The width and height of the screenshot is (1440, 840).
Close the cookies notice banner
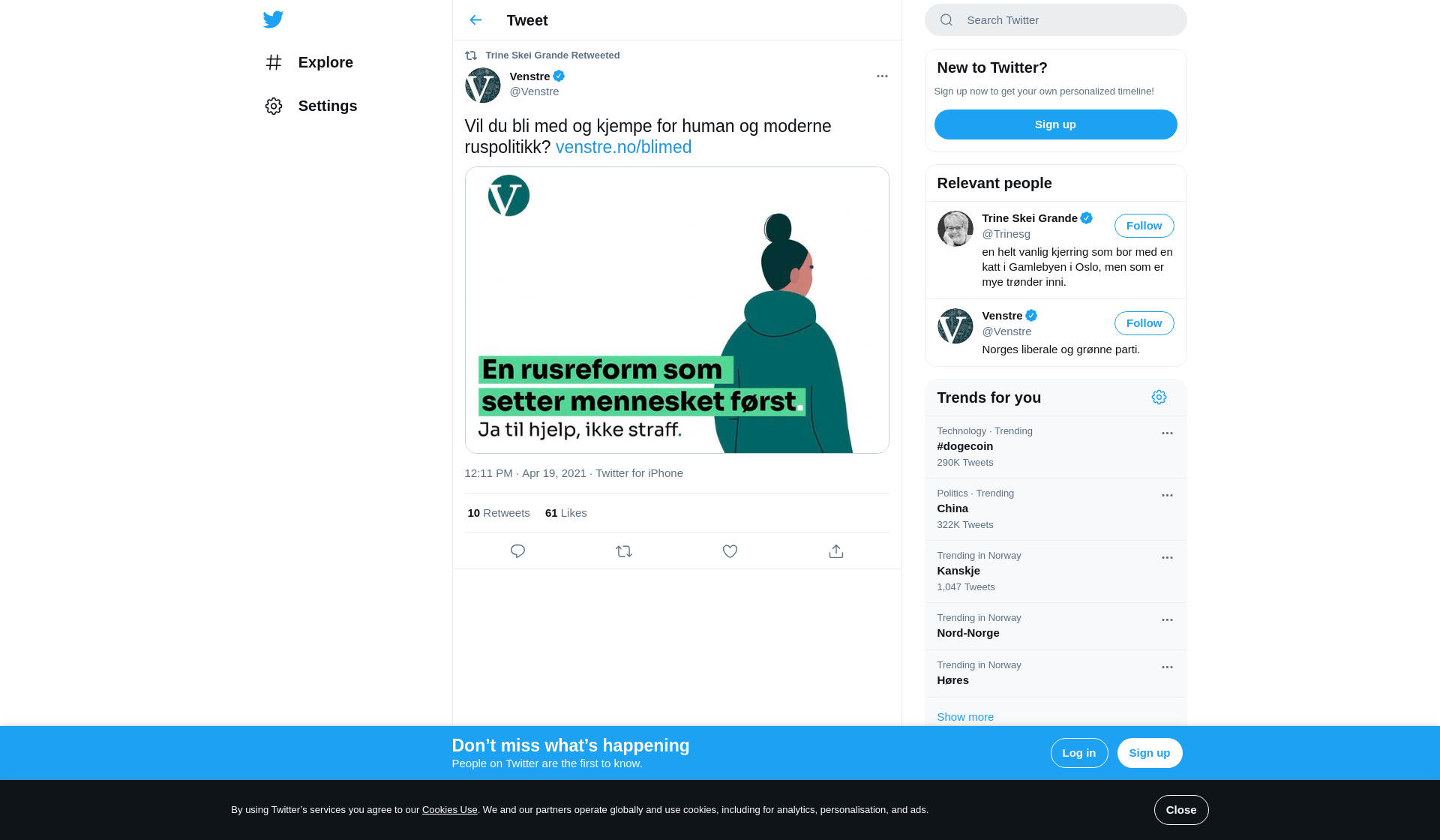(1180, 810)
